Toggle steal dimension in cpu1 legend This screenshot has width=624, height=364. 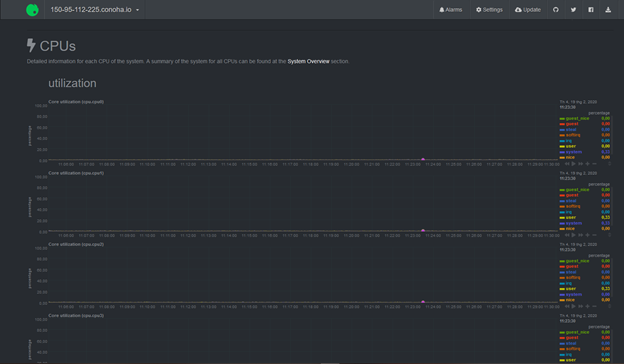[568, 200]
